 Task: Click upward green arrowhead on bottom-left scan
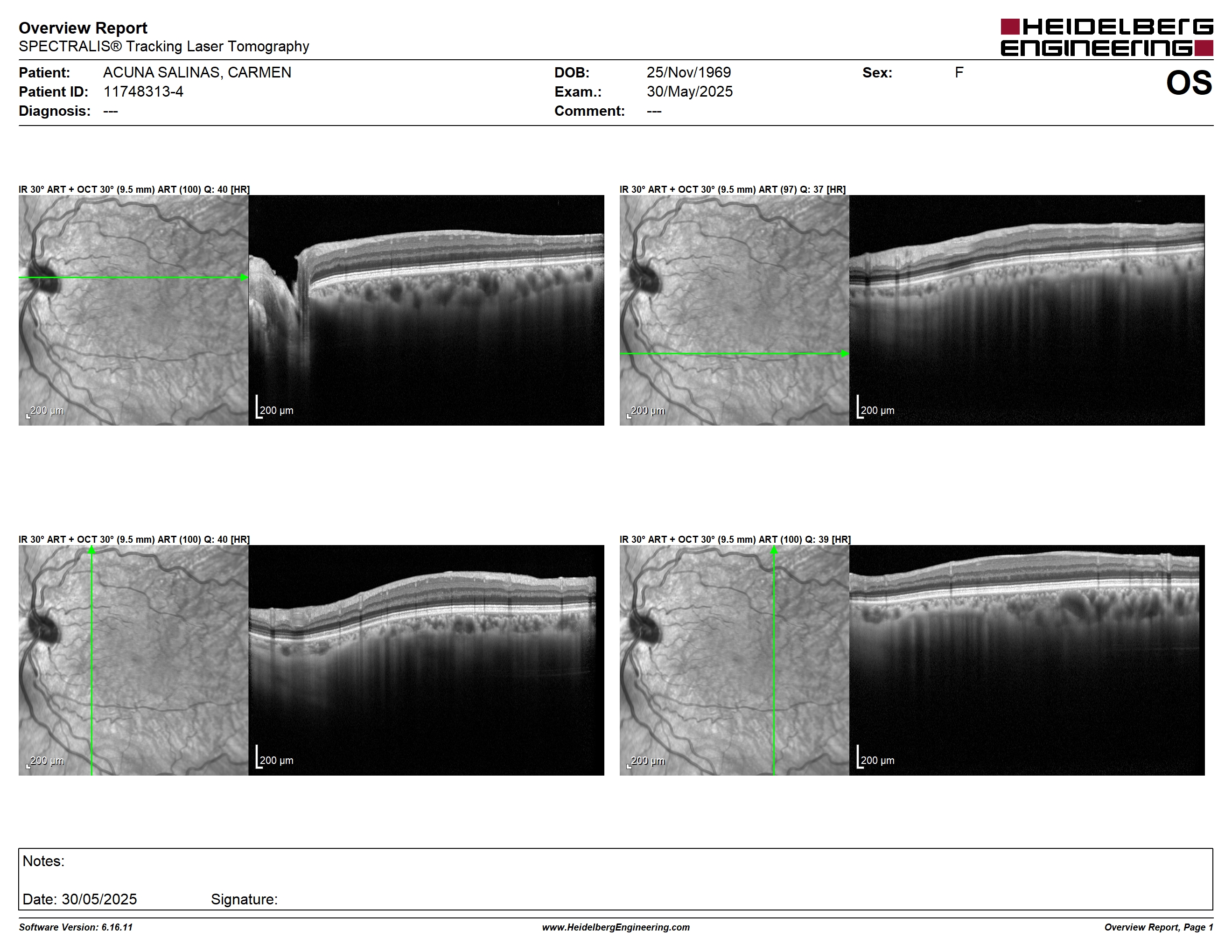(91, 549)
